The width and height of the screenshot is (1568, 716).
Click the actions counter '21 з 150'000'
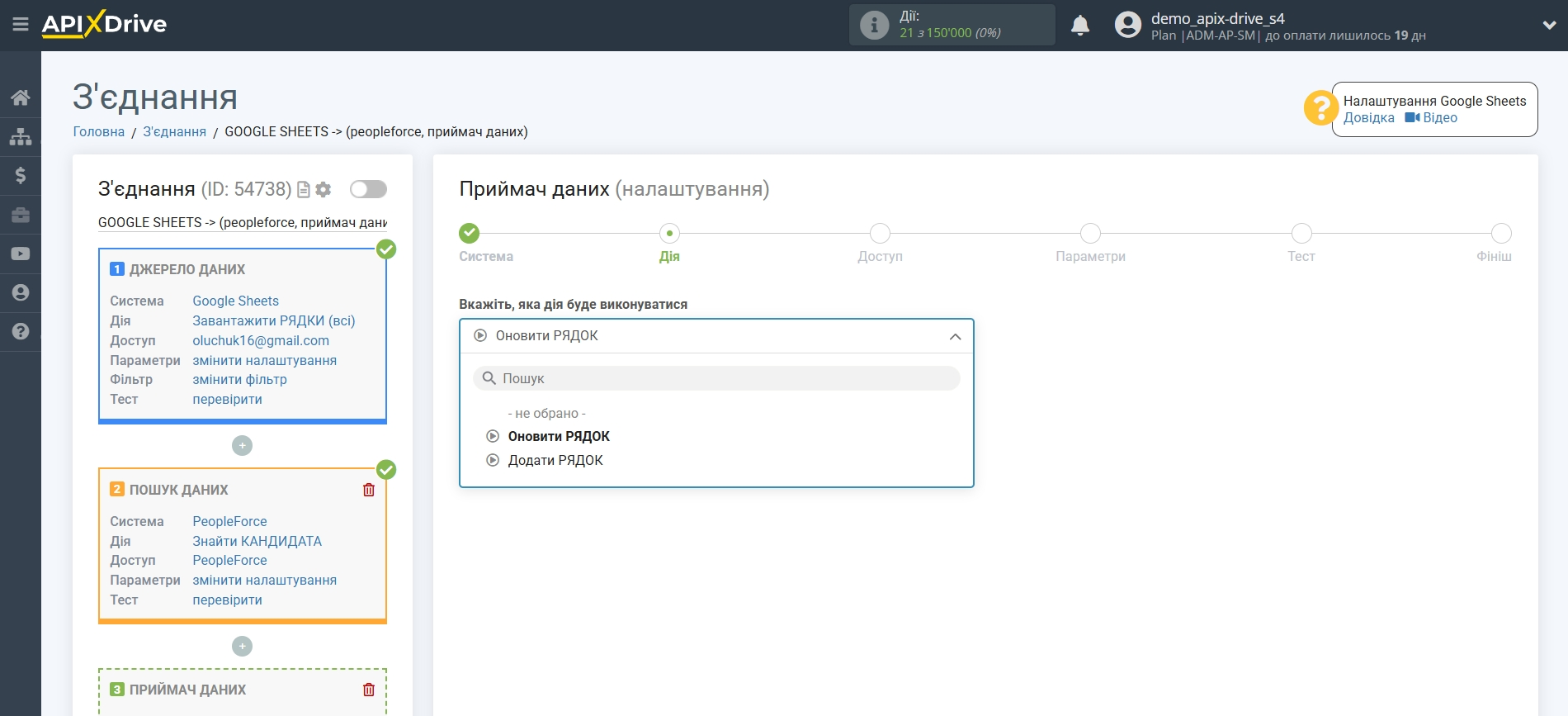(936, 33)
